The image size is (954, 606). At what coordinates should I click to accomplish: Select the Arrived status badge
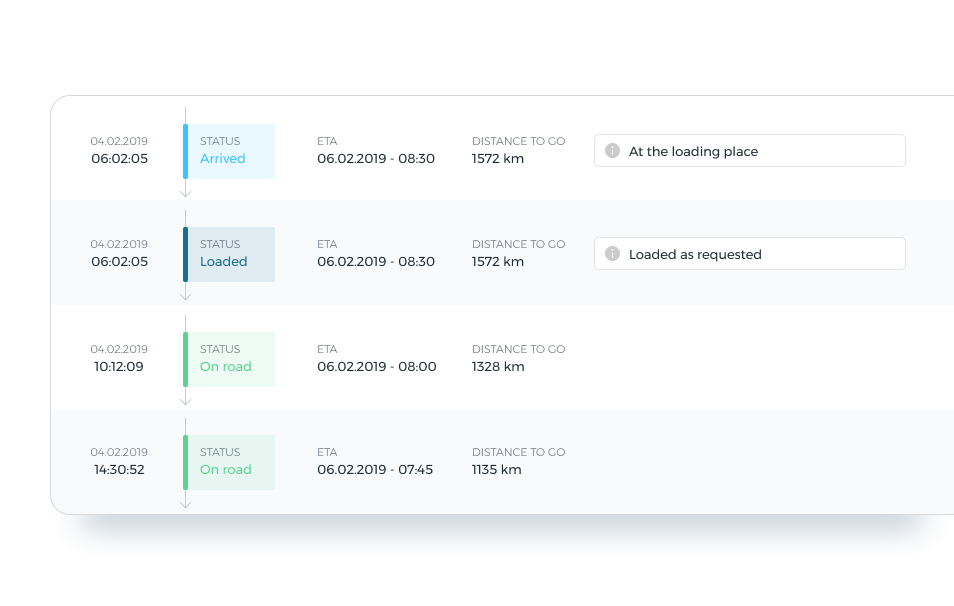pyautogui.click(x=230, y=151)
